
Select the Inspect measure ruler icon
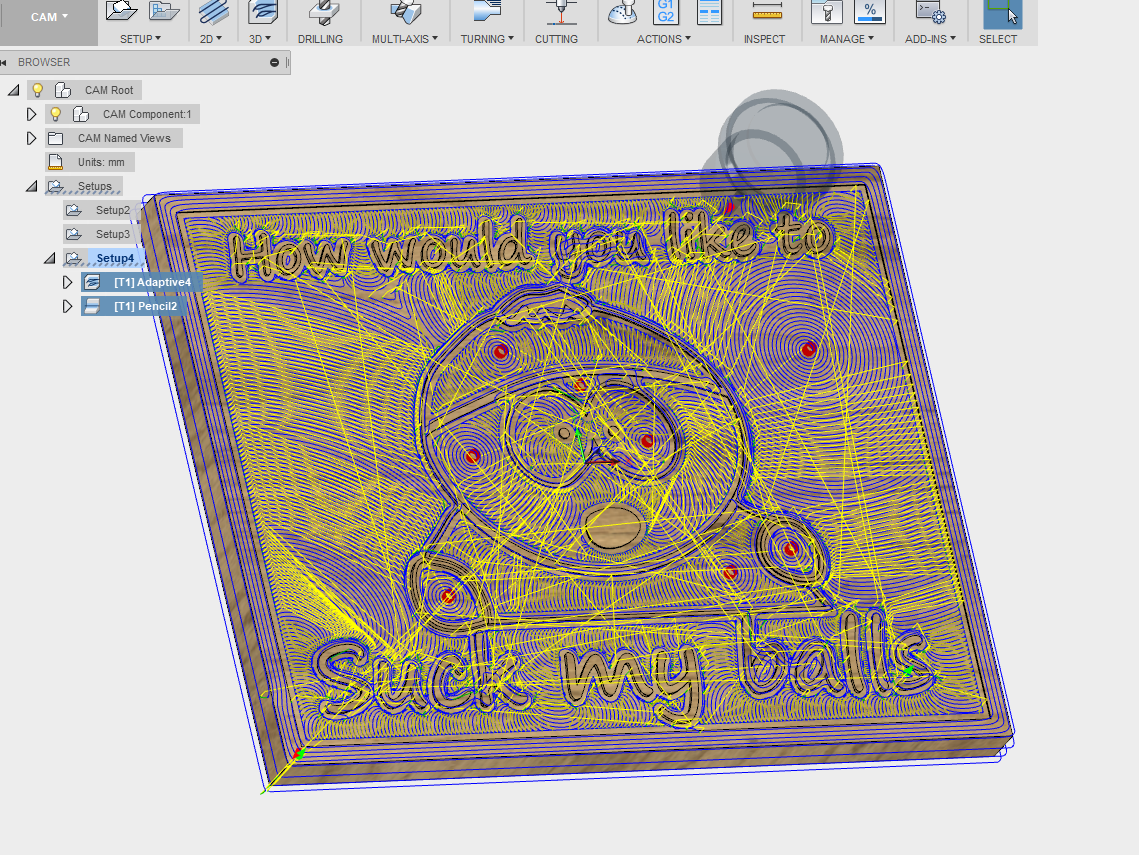(x=765, y=12)
